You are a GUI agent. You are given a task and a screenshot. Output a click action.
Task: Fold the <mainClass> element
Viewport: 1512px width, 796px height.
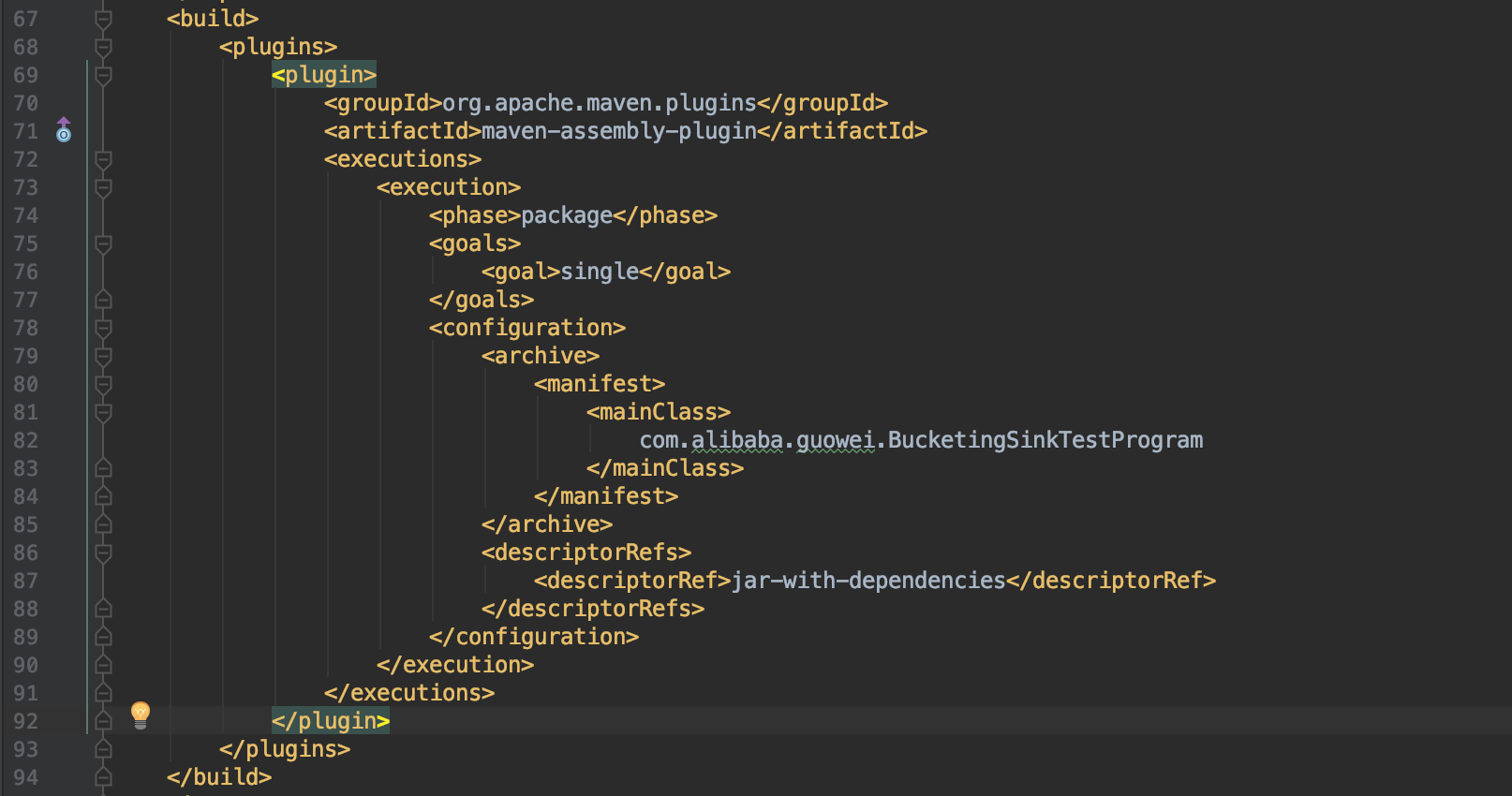click(x=104, y=412)
